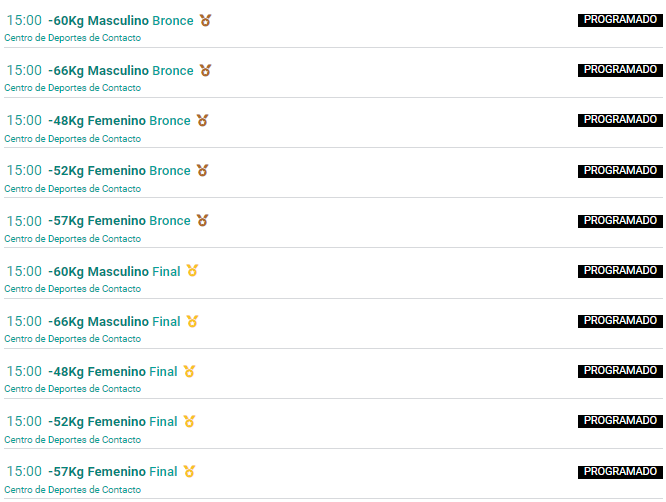This screenshot has width=666, height=502.
Task: Open the -48Kg Femenino Bronce event
Action: pos(119,121)
